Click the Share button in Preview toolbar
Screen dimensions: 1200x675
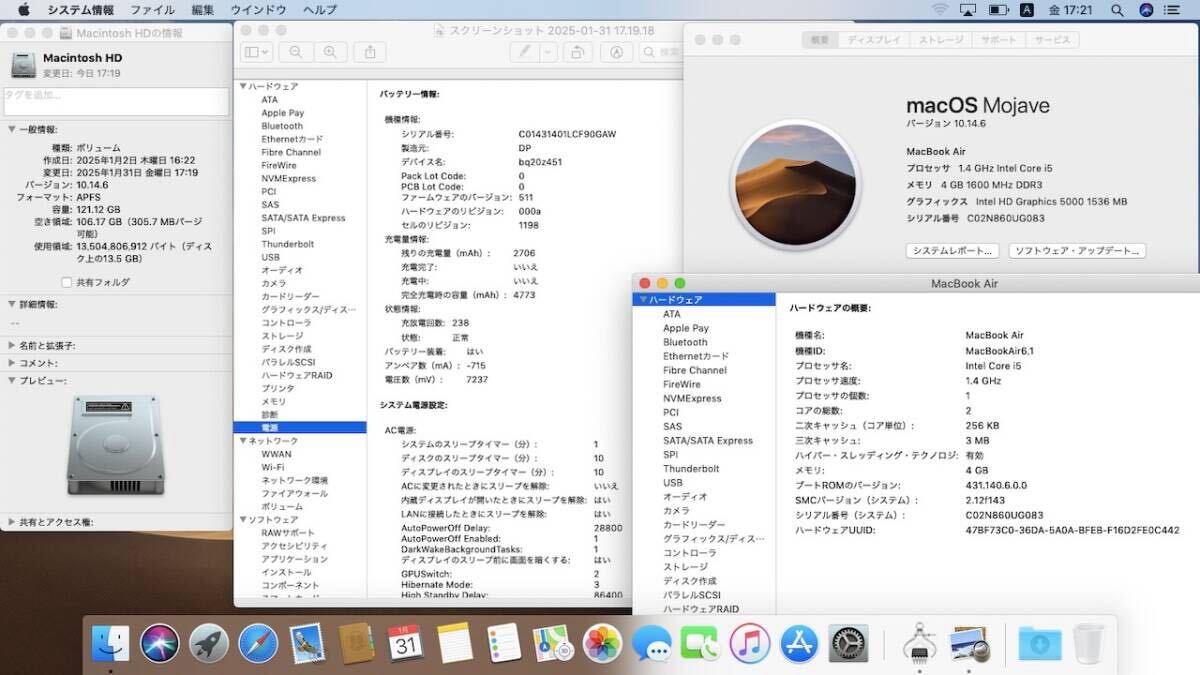click(x=369, y=52)
